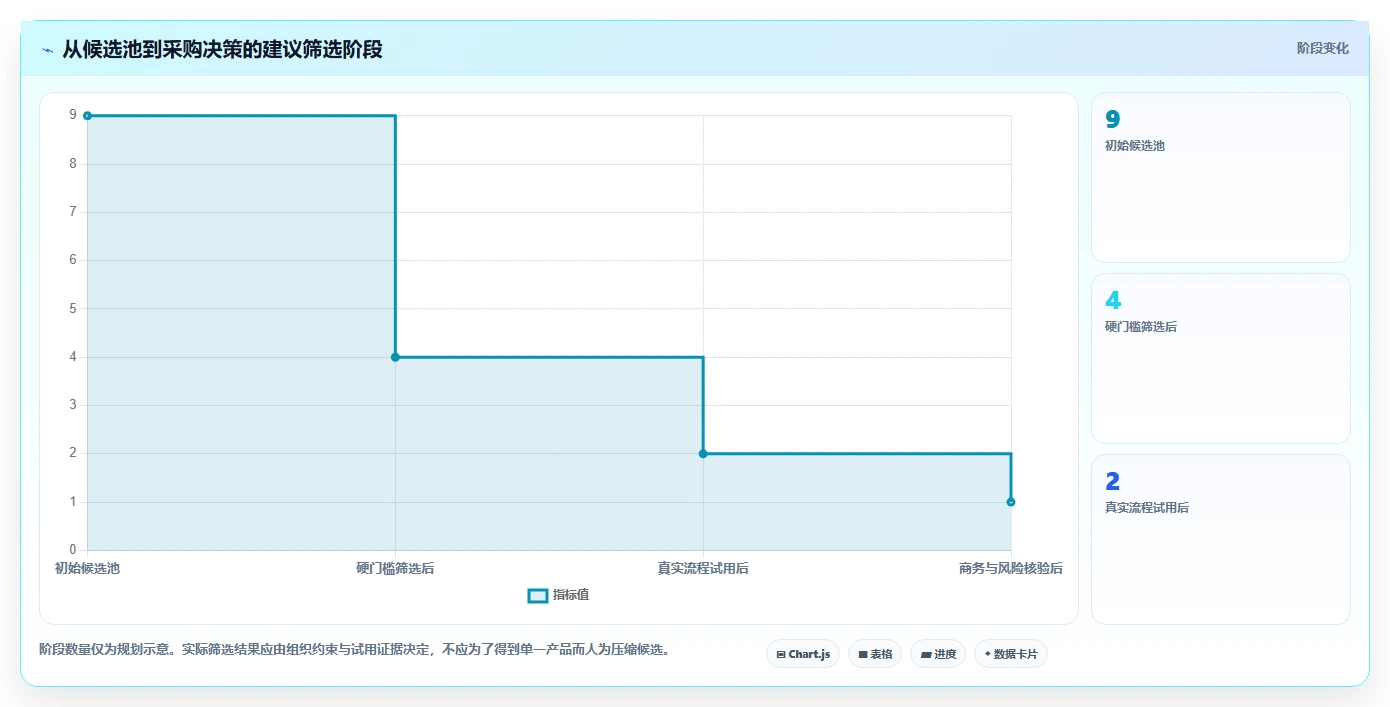Toggle the 指标值 legend item

pyautogui.click(x=558, y=595)
